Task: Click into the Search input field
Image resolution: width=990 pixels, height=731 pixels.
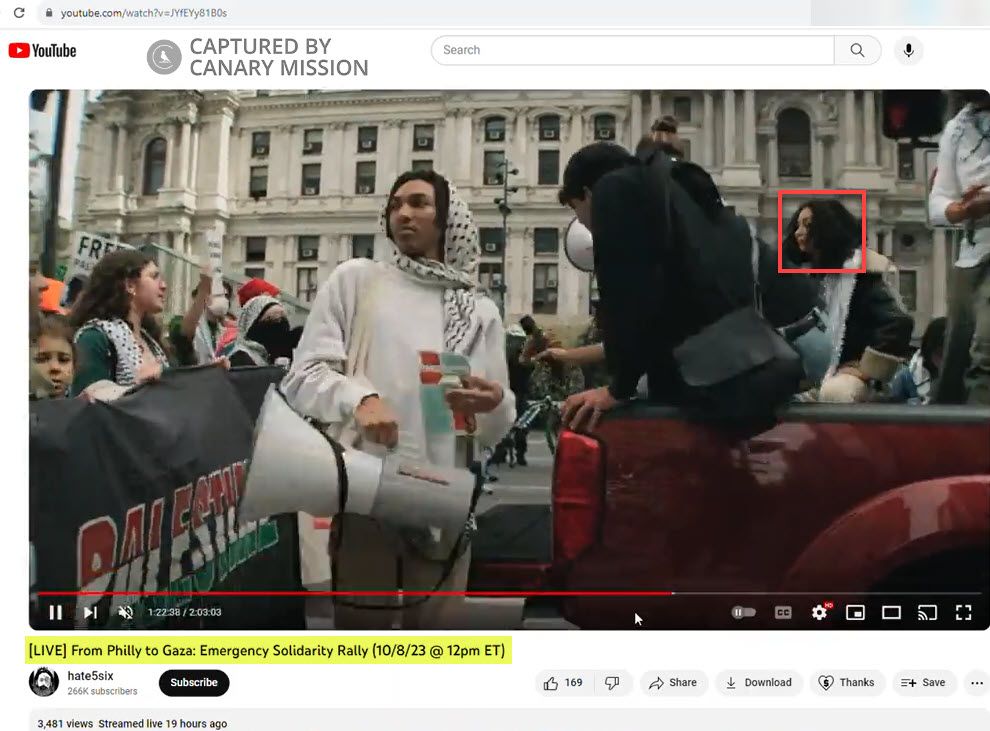Action: [632, 50]
